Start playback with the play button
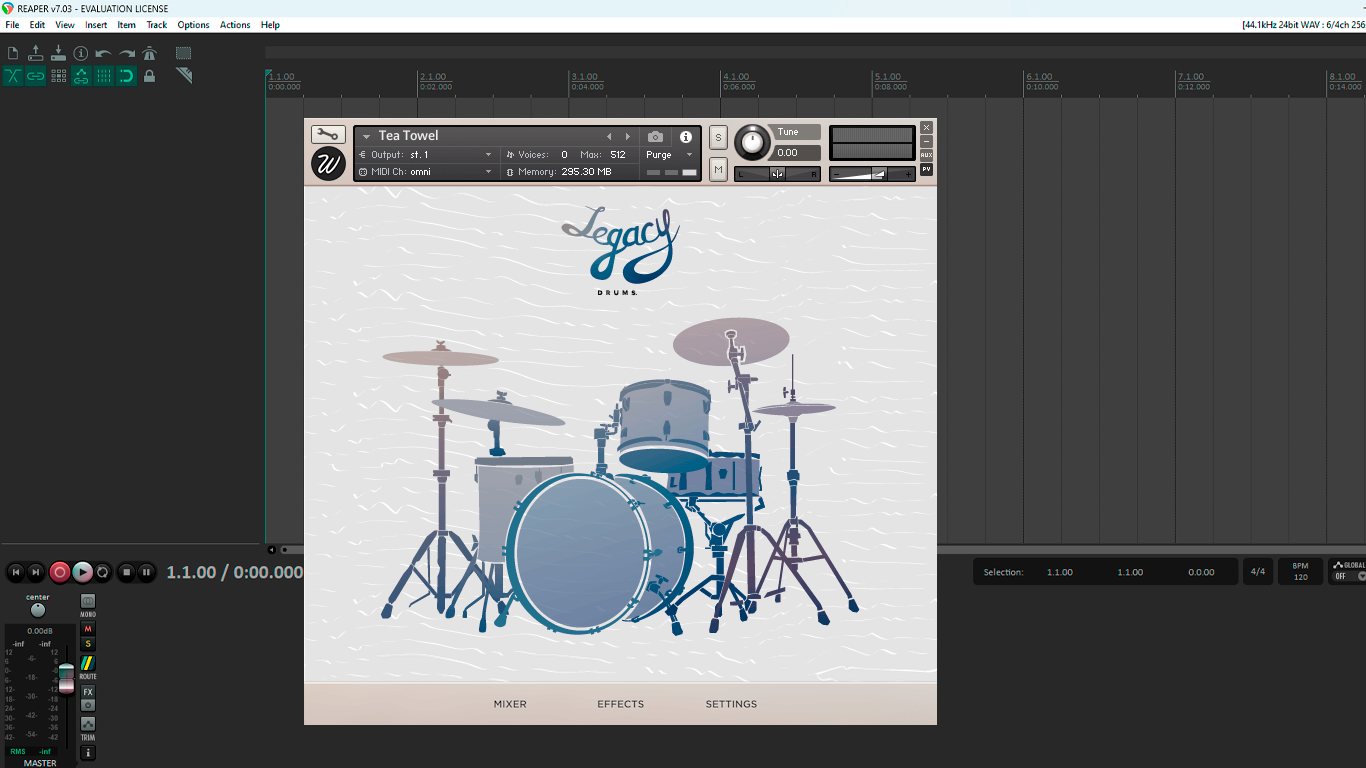Viewport: 1366px width, 768px height. [x=82, y=572]
